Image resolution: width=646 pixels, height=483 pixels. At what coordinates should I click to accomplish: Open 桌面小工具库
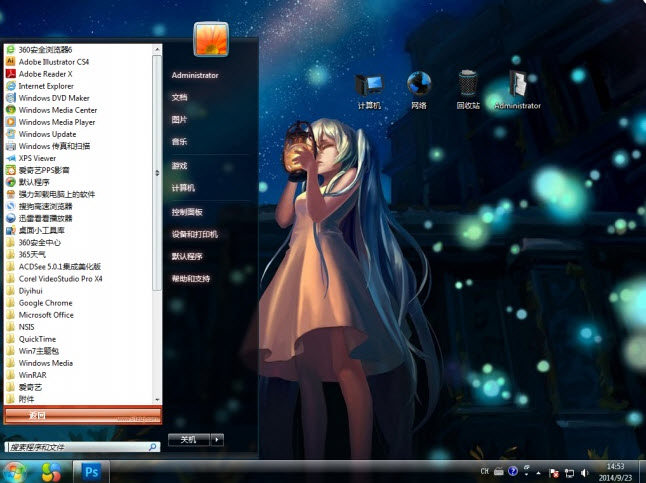pos(36,230)
